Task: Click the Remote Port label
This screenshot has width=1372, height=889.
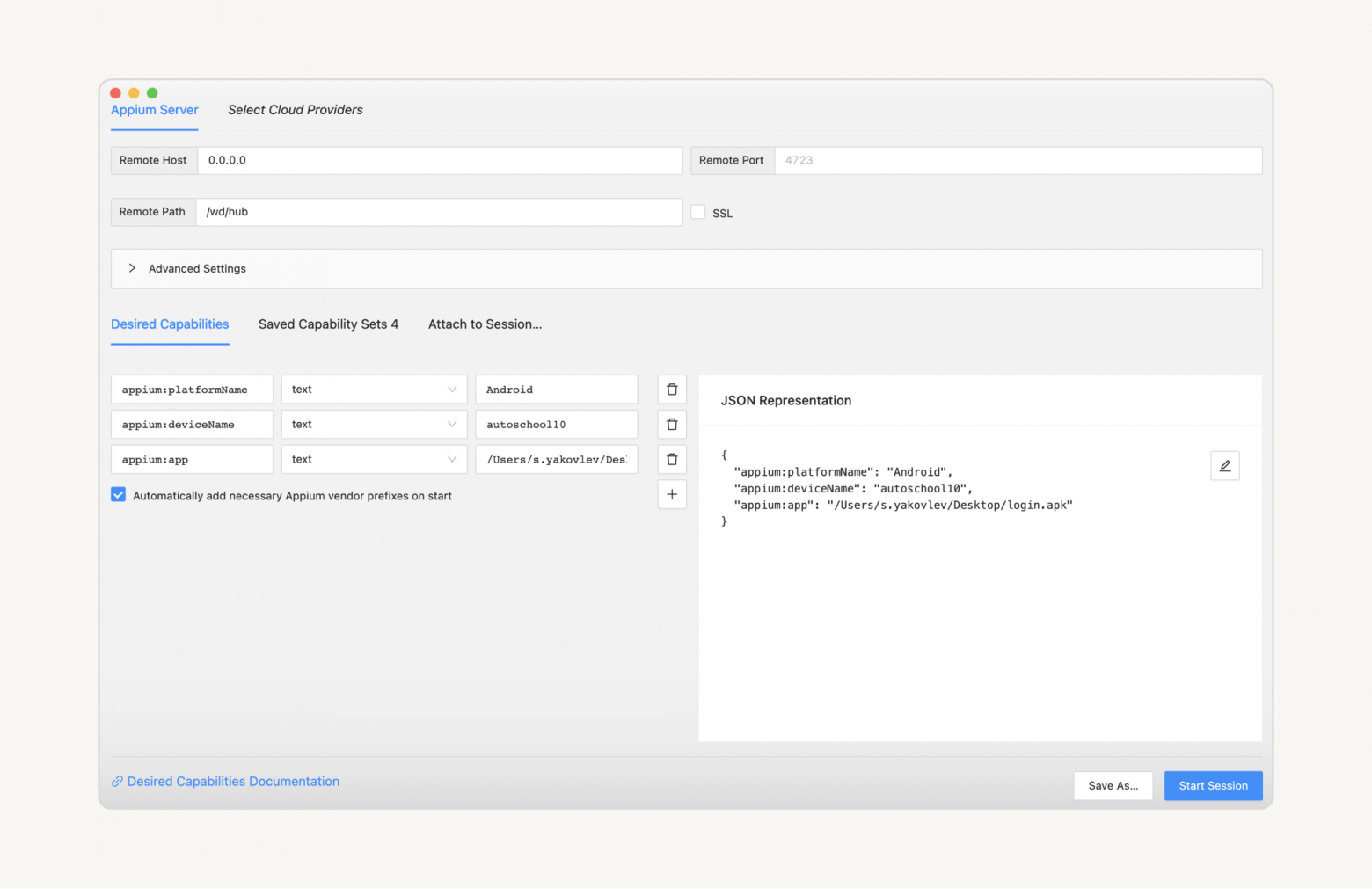Action: [732, 161]
